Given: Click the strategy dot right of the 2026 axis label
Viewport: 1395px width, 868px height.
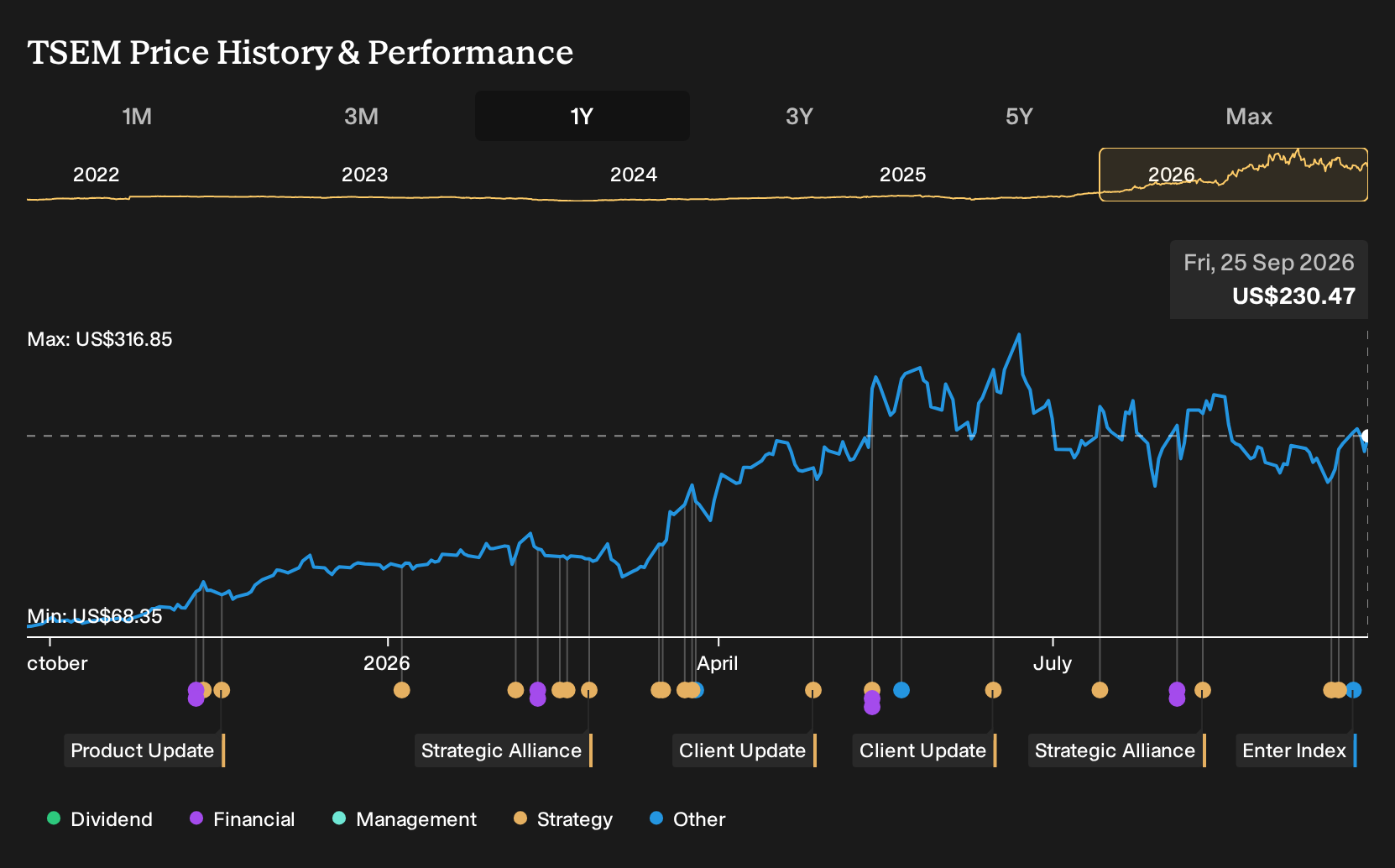Looking at the screenshot, I should point(402,690).
